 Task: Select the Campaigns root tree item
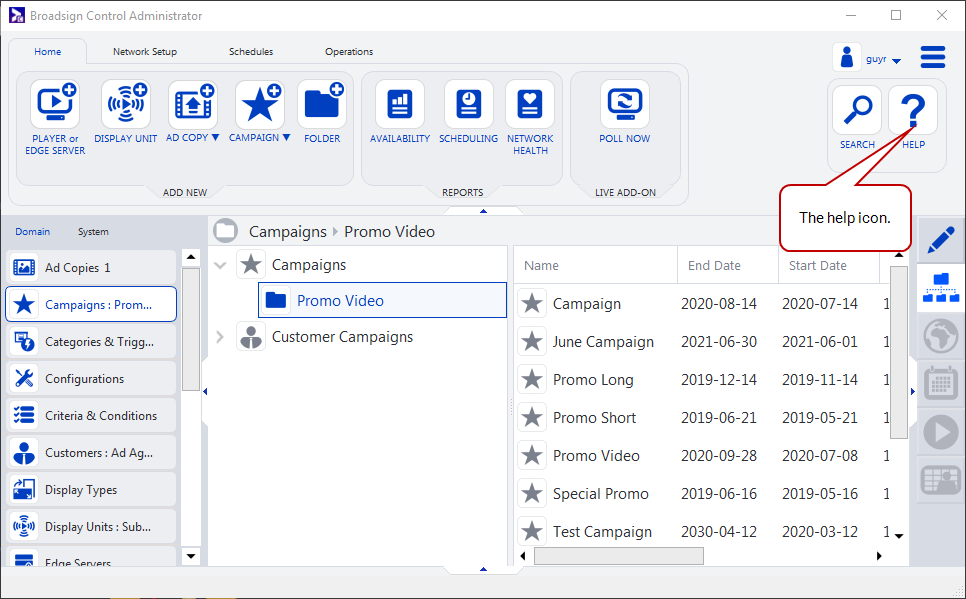tap(309, 265)
